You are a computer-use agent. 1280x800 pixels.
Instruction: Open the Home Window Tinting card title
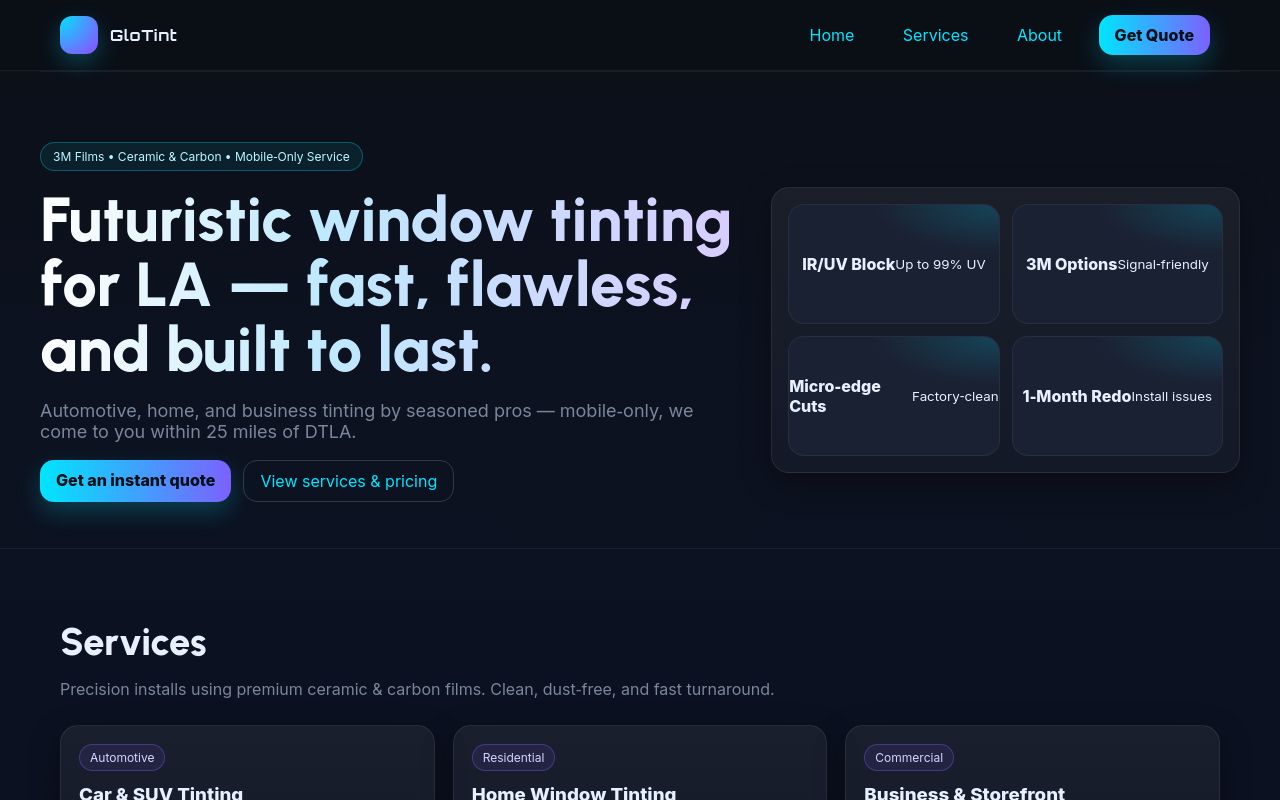click(x=574, y=792)
